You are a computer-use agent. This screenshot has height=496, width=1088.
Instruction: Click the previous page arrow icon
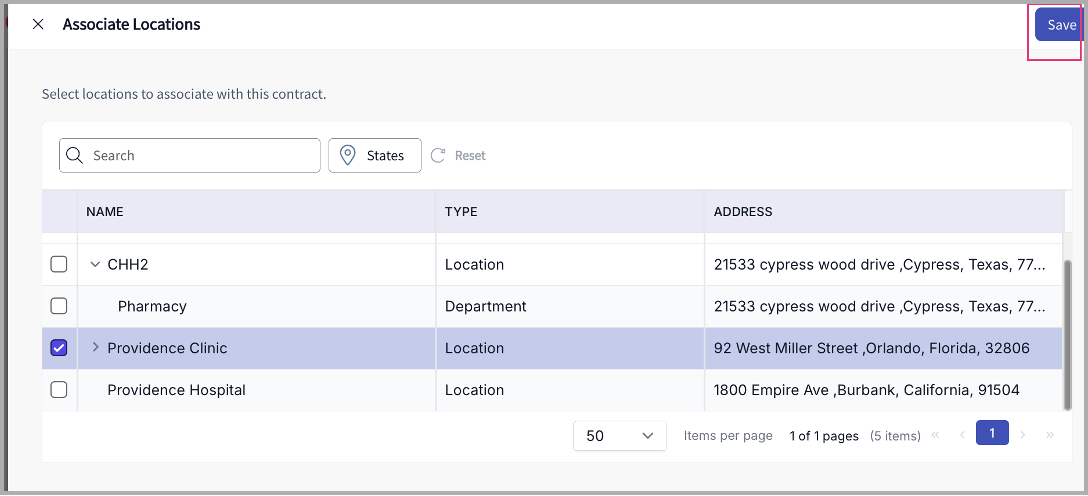pyautogui.click(x=963, y=435)
